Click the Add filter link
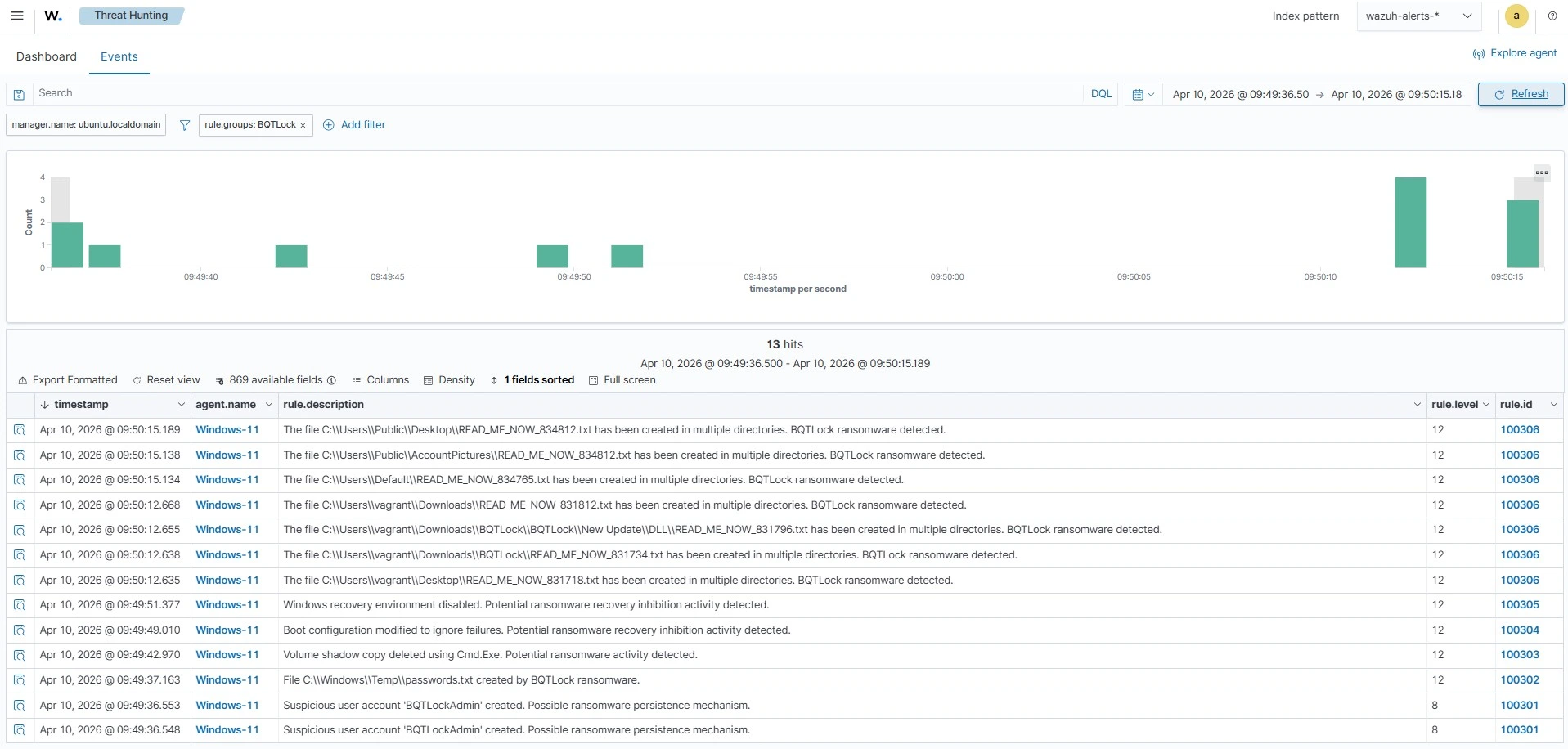 [363, 124]
